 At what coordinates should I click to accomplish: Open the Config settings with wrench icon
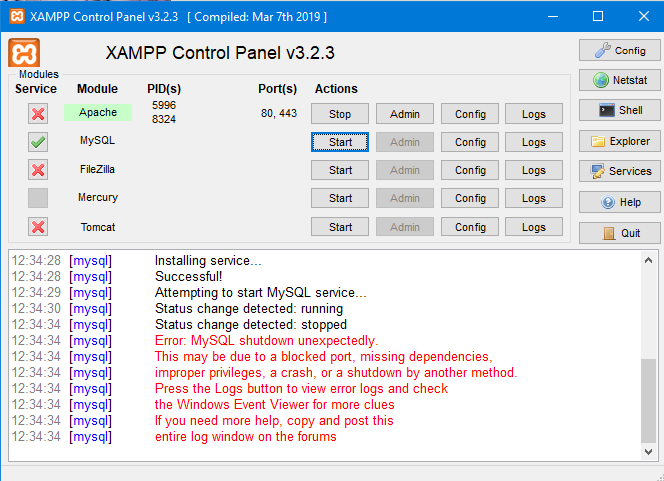[x=619, y=50]
